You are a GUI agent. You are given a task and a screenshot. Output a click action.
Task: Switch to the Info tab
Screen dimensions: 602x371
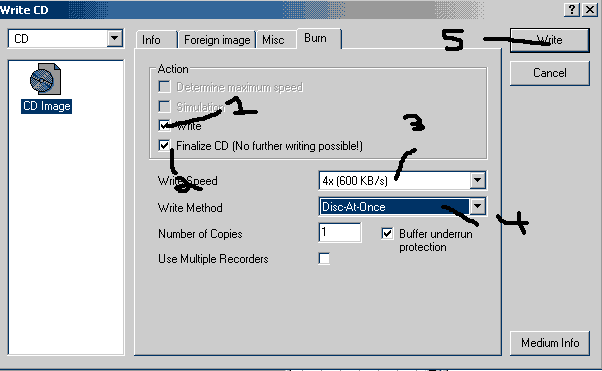pos(151,40)
